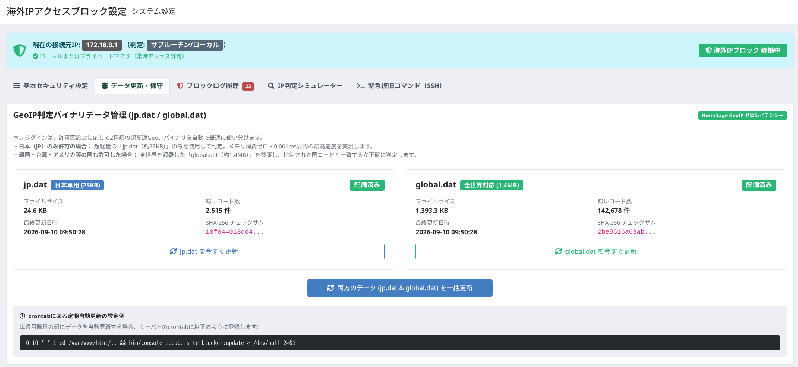Open the IP判定シミュレーター tab
798x367 pixels.
[x=305, y=86]
